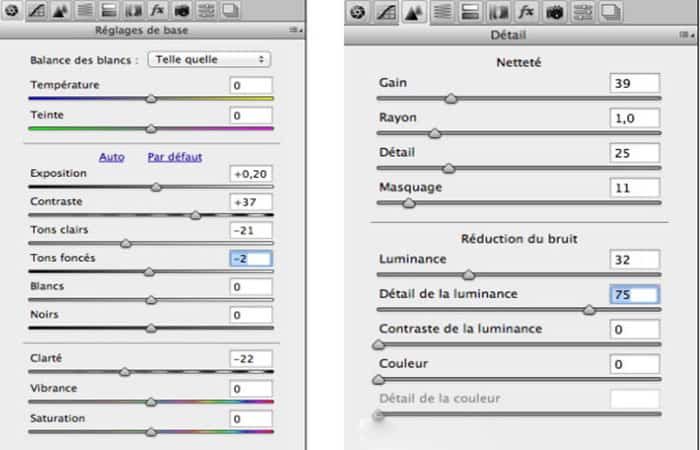This screenshot has height=450, width=700.
Task: Focus the Couleur value field
Action: [634, 365]
